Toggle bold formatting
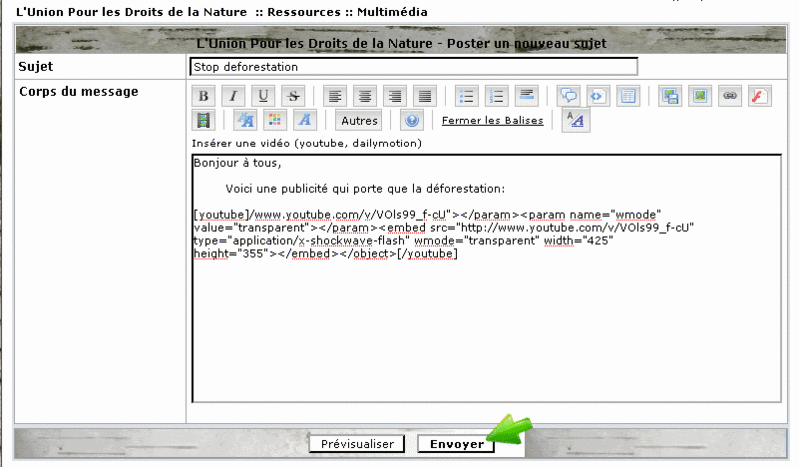799x467 pixels. coord(203,96)
